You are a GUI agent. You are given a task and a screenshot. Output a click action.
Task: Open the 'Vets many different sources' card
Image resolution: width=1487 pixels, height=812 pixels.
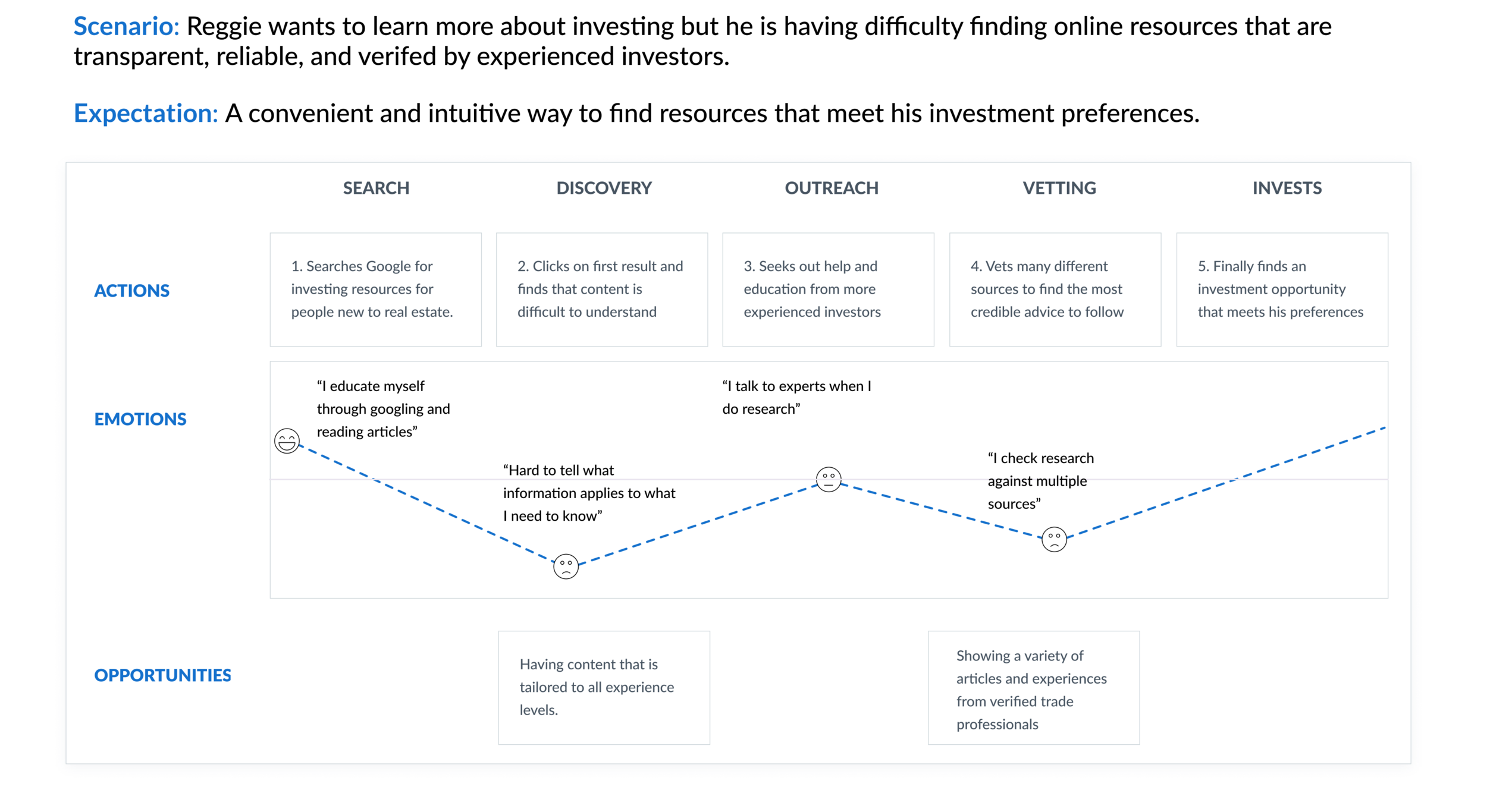[1055, 289]
